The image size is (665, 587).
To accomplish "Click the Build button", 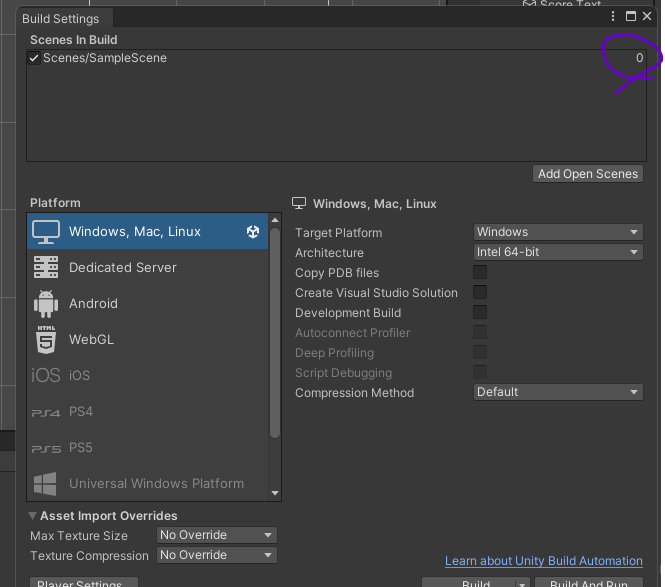I will (x=469, y=583).
